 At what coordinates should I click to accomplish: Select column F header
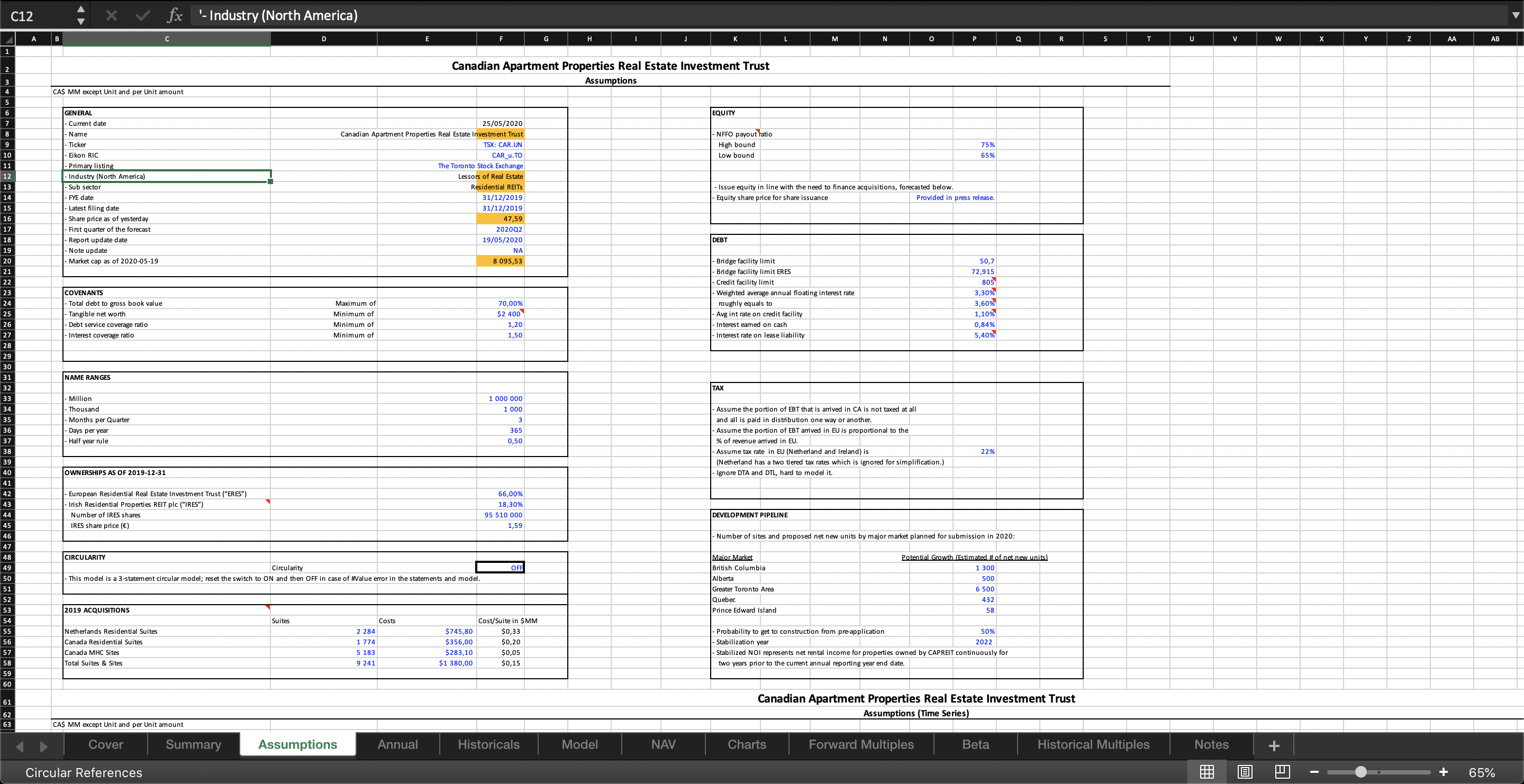coord(501,39)
